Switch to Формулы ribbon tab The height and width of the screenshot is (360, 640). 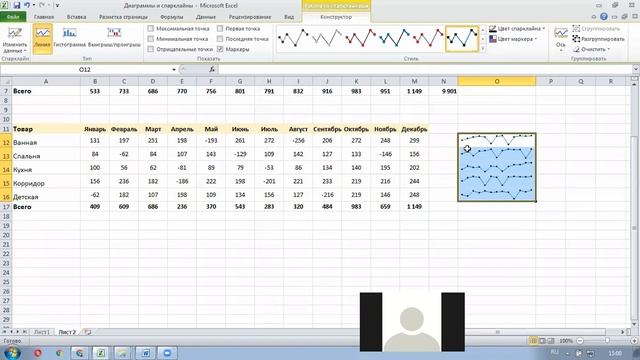(172, 17)
